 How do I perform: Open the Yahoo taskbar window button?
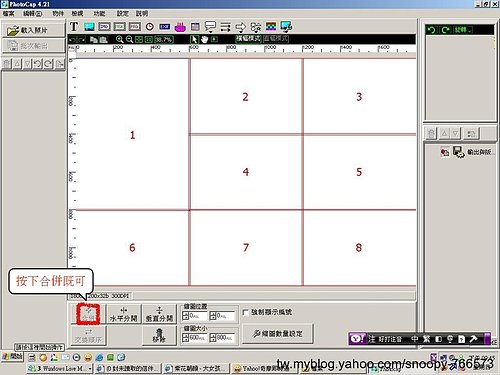coord(264,368)
